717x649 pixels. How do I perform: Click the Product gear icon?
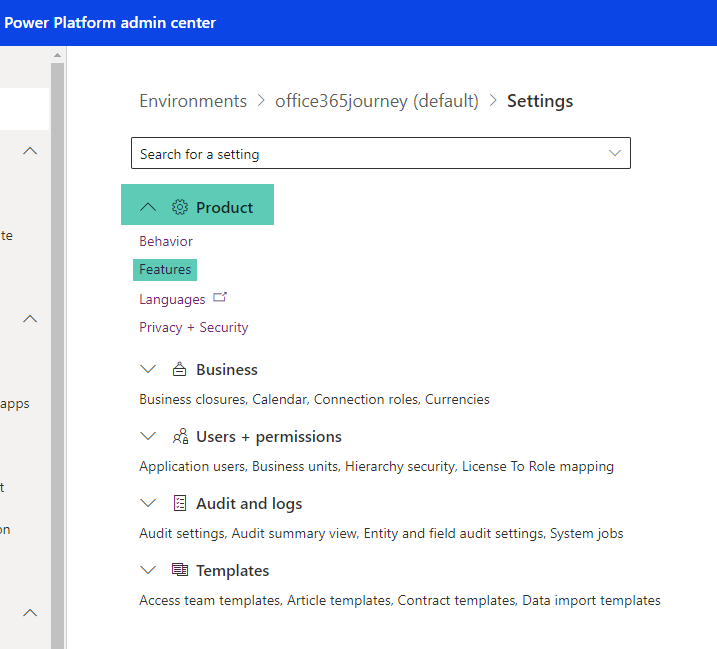pyautogui.click(x=180, y=207)
